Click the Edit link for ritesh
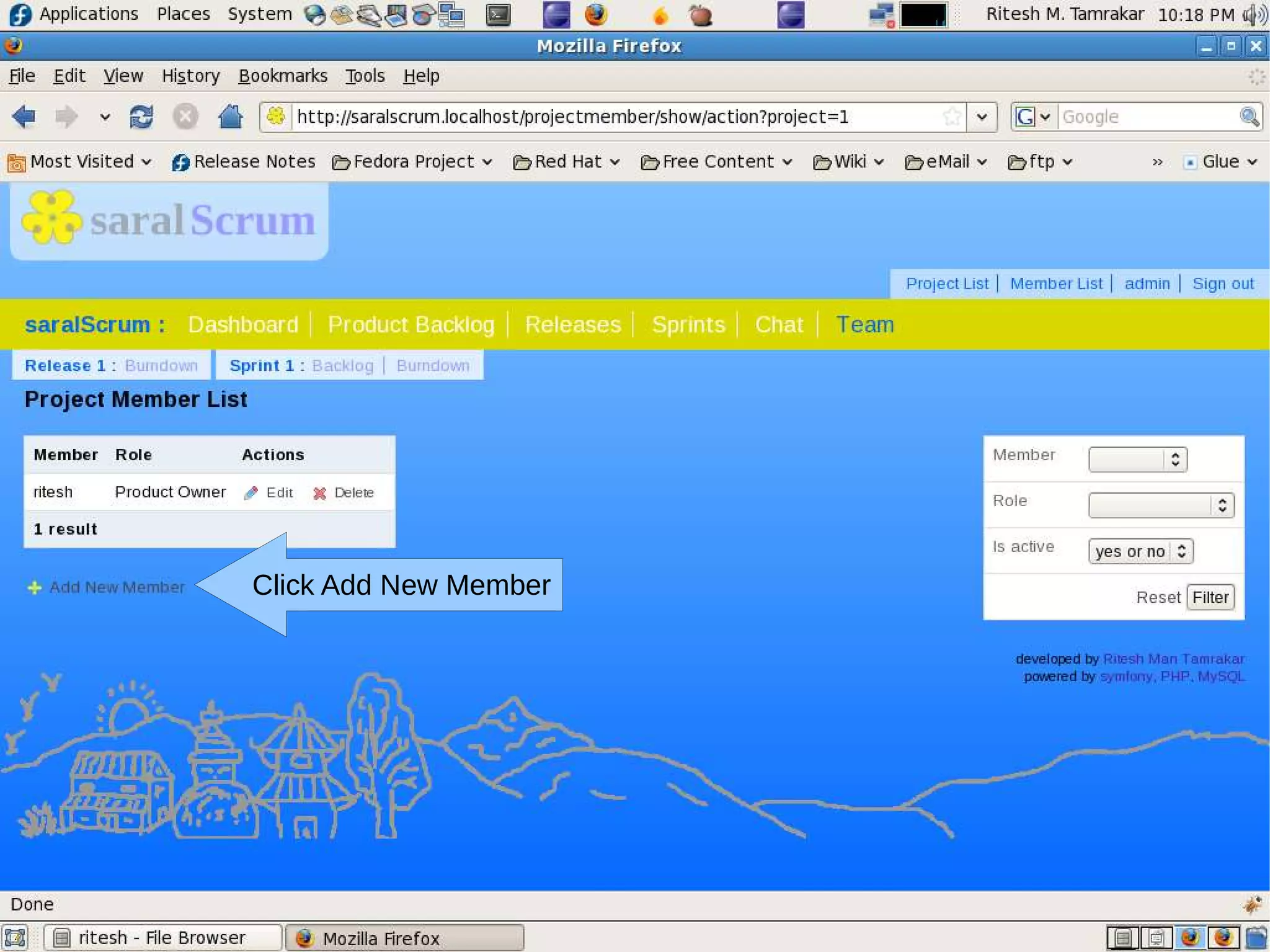1270x952 pixels. pyautogui.click(x=279, y=493)
